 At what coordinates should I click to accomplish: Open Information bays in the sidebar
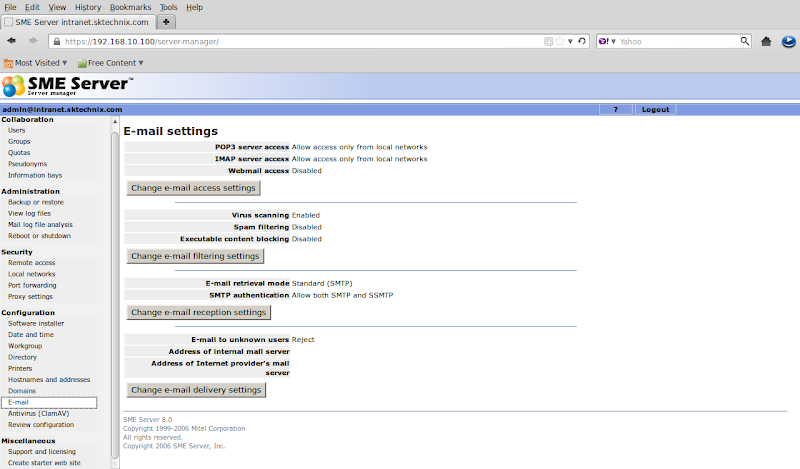pos(35,175)
